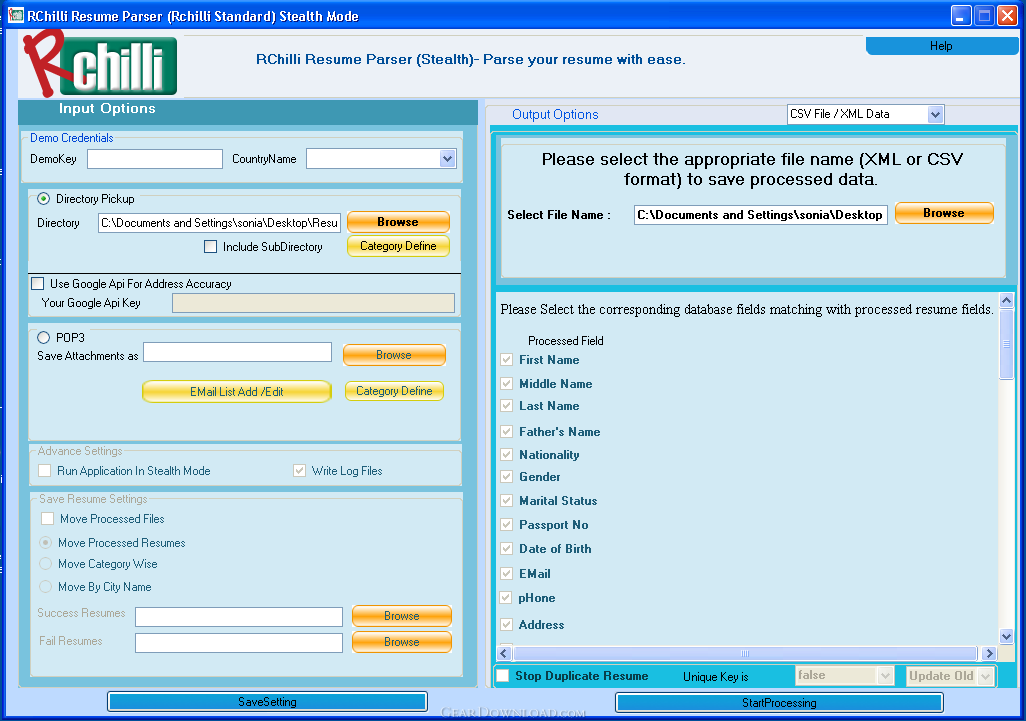Open the CSV File / XML Data dropdown

(x=866, y=114)
